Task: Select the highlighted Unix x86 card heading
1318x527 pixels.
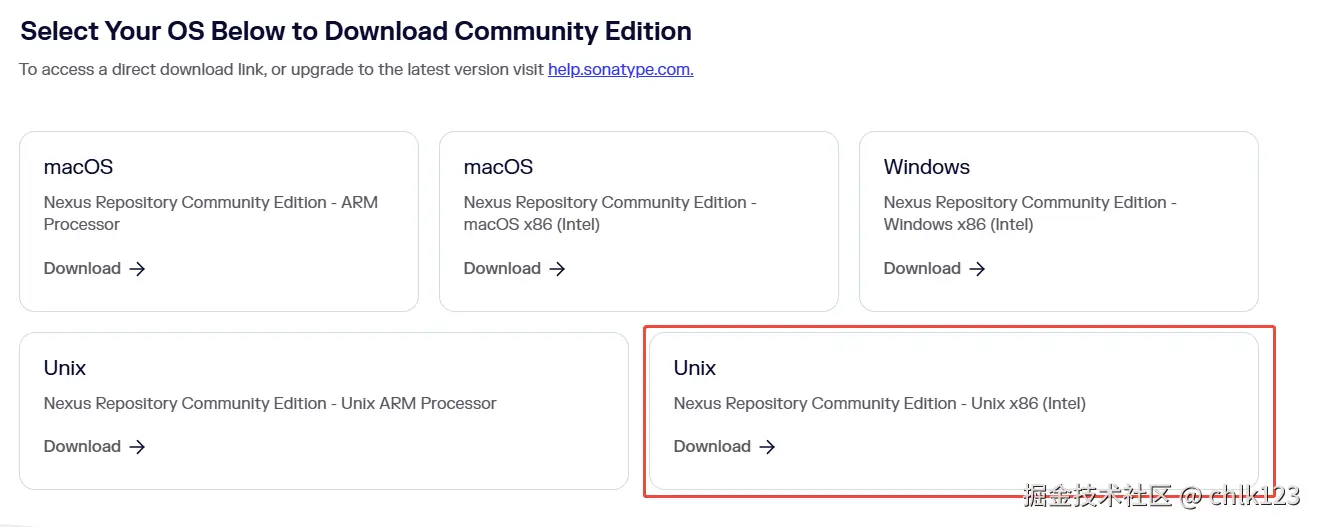Action: click(695, 368)
